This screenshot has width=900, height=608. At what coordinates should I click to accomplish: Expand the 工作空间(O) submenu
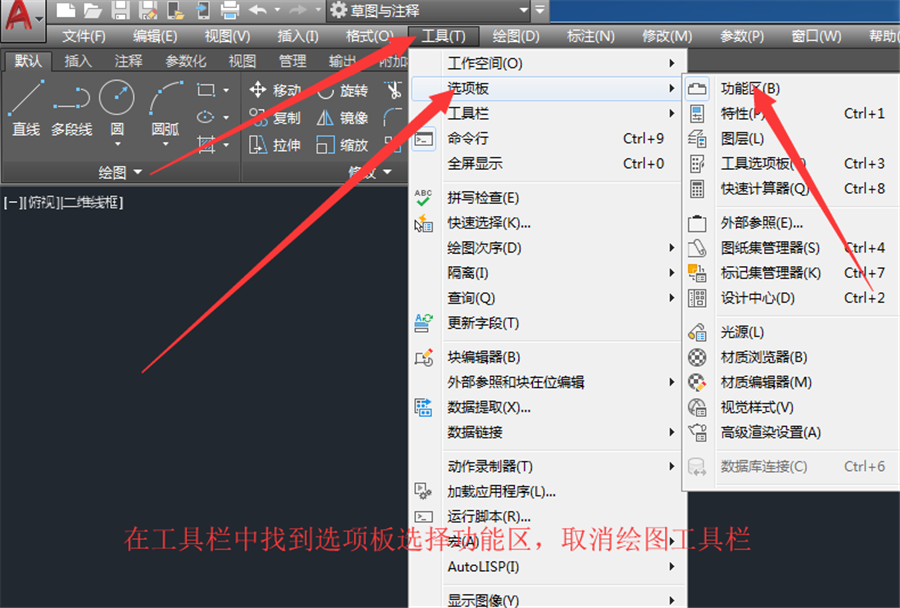[x=548, y=63]
